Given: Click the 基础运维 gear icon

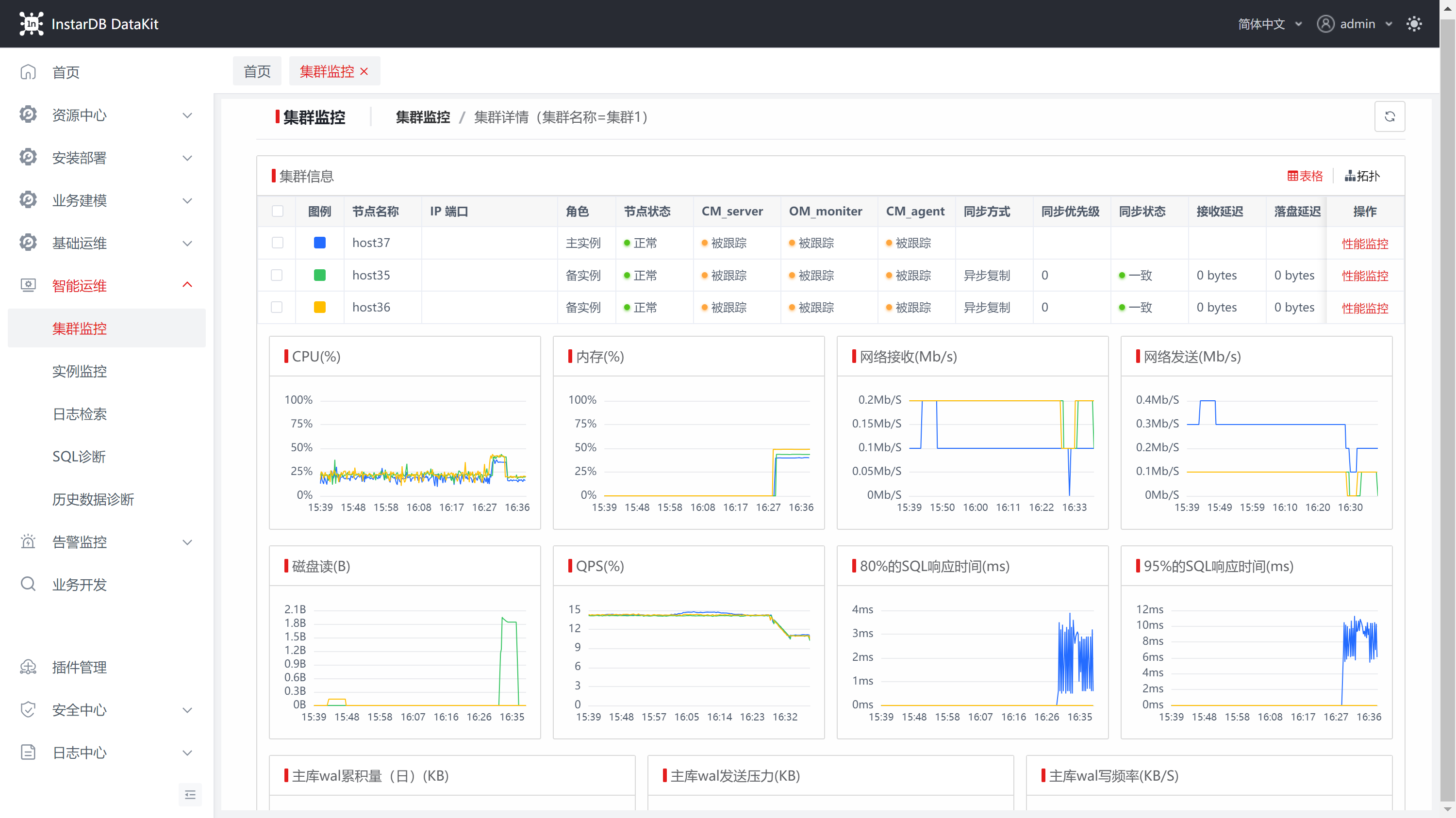Looking at the screenshot, I should (28, 243).
